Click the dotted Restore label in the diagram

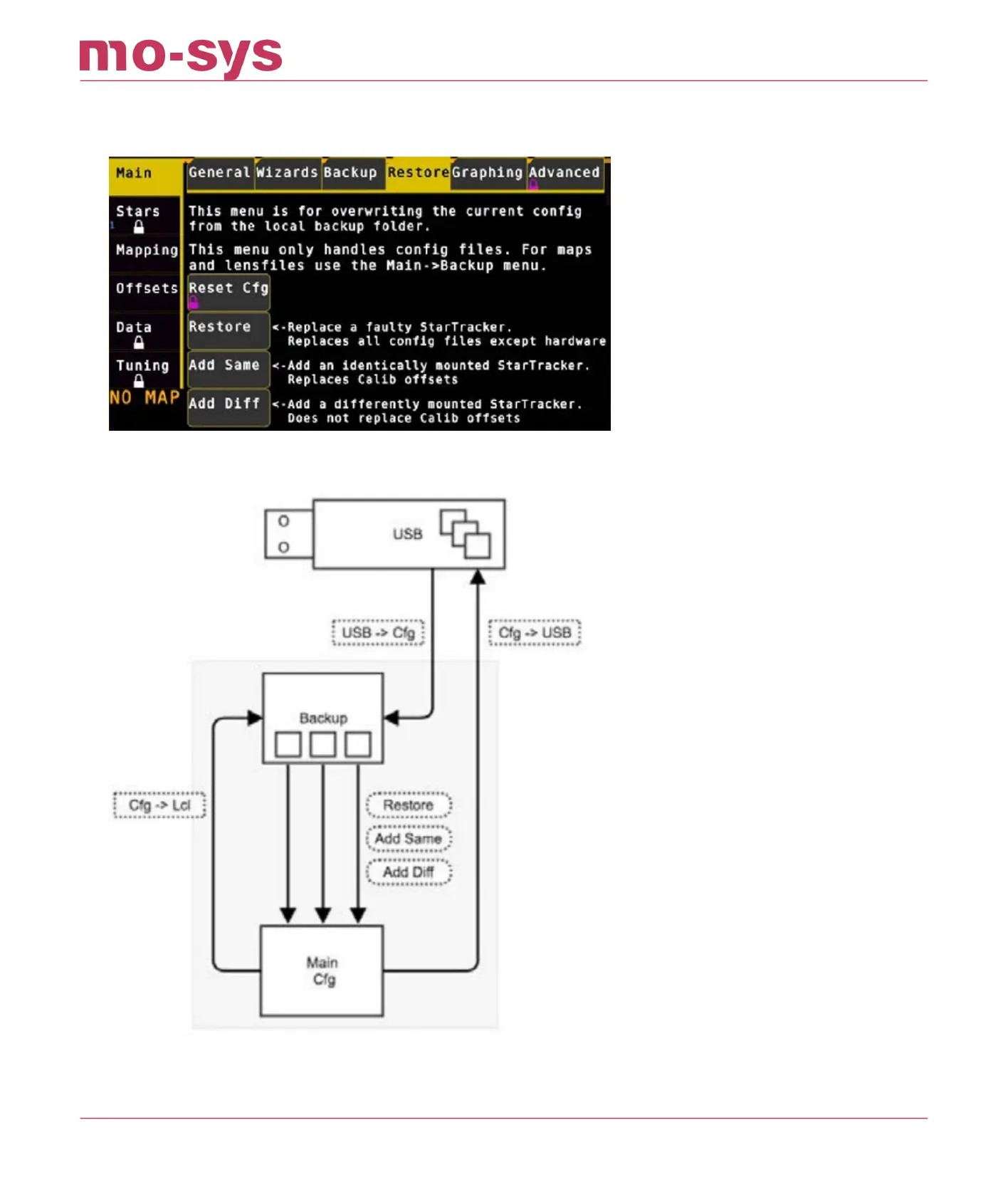[409, 805]
